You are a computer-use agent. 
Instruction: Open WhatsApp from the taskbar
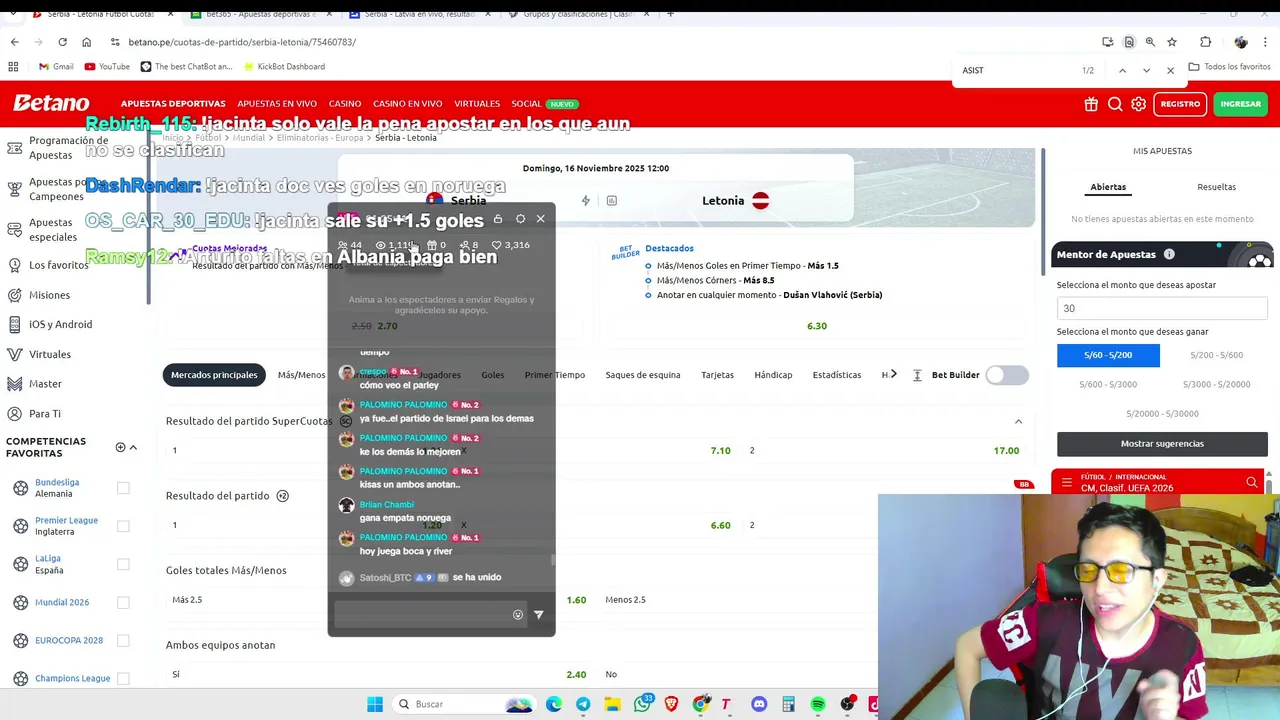[x=642, y=704]
